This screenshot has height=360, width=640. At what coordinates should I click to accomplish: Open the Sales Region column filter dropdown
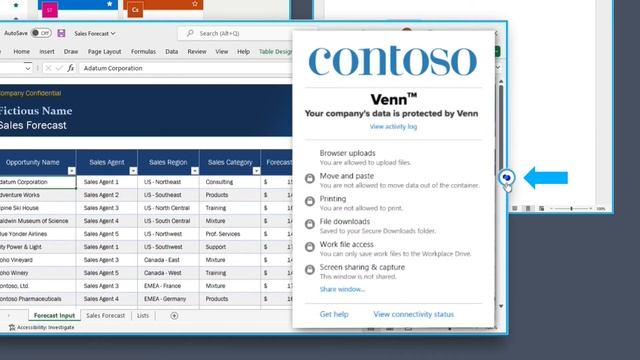(x=195, y=171)
